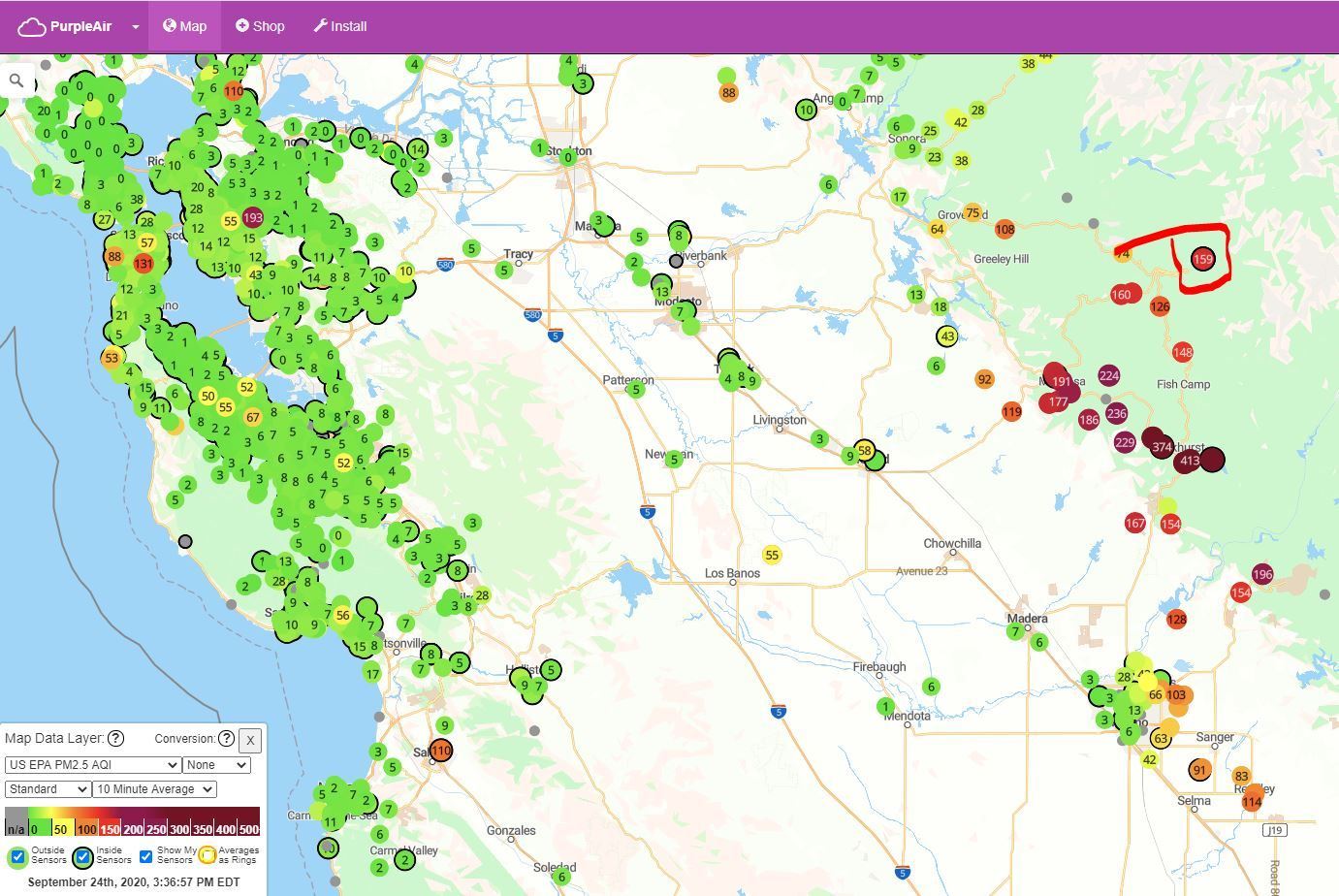Open the Shop menu item
The height and width of the screenshot is (896, 1339).
click(x=260, y=26)
